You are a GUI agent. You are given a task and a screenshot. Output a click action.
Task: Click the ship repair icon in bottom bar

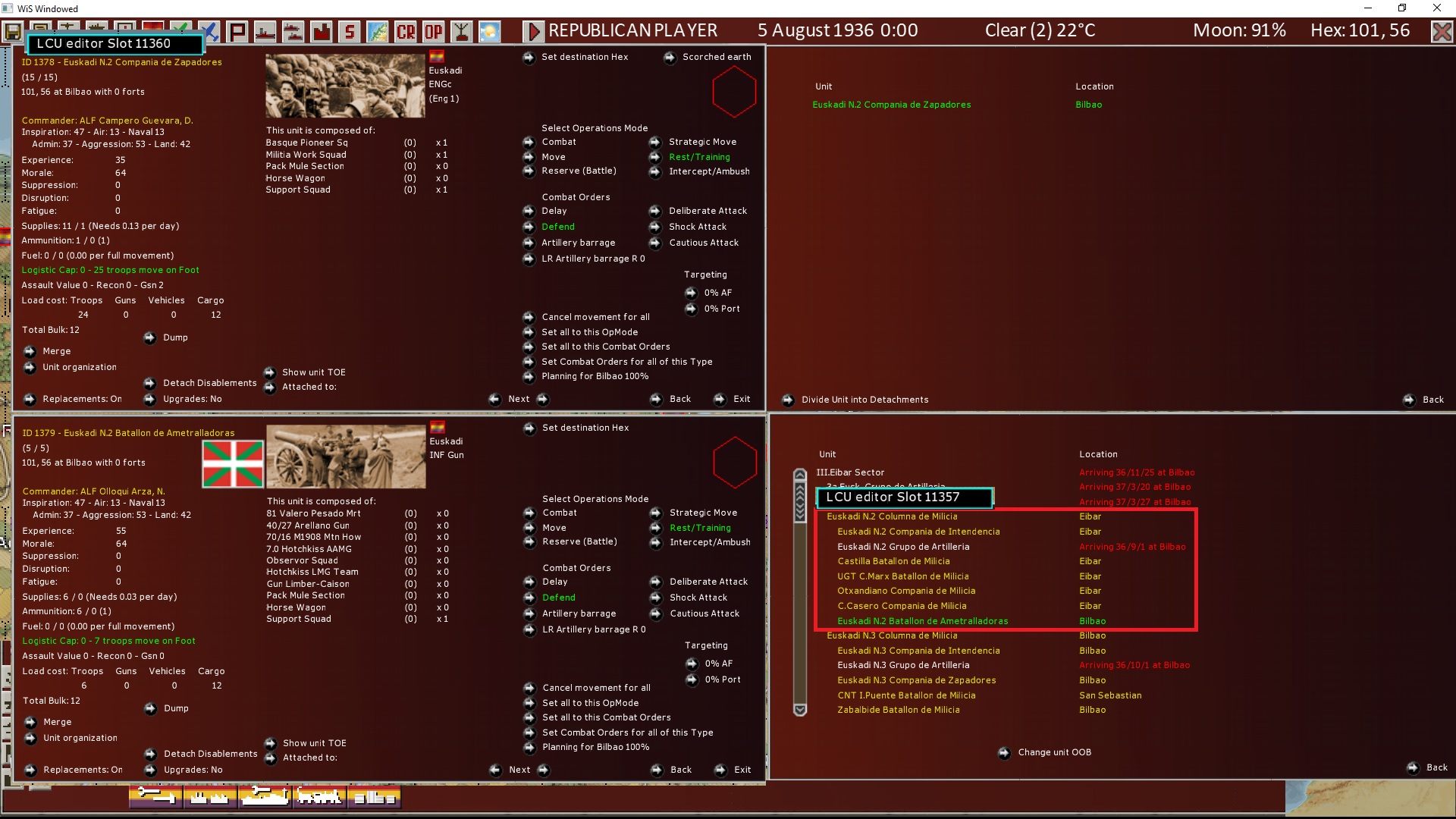coord(264,796)
